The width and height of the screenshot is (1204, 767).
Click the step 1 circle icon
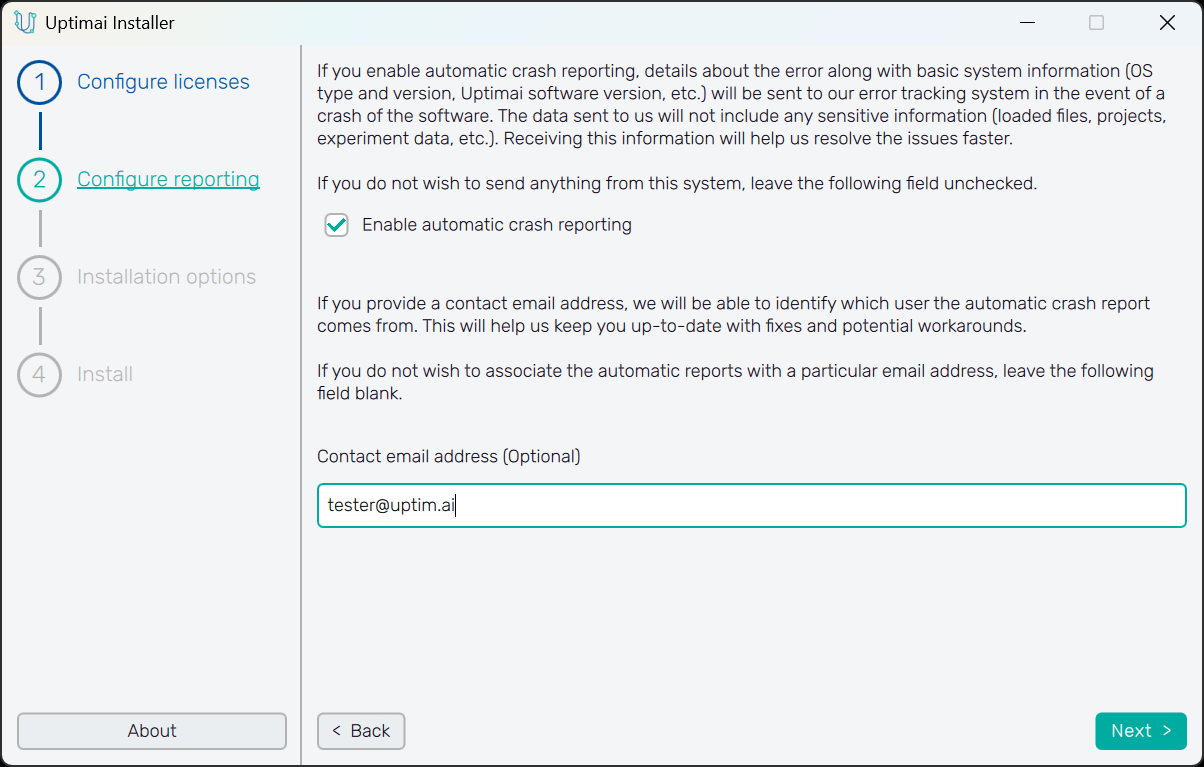click(x=40, y=82)
